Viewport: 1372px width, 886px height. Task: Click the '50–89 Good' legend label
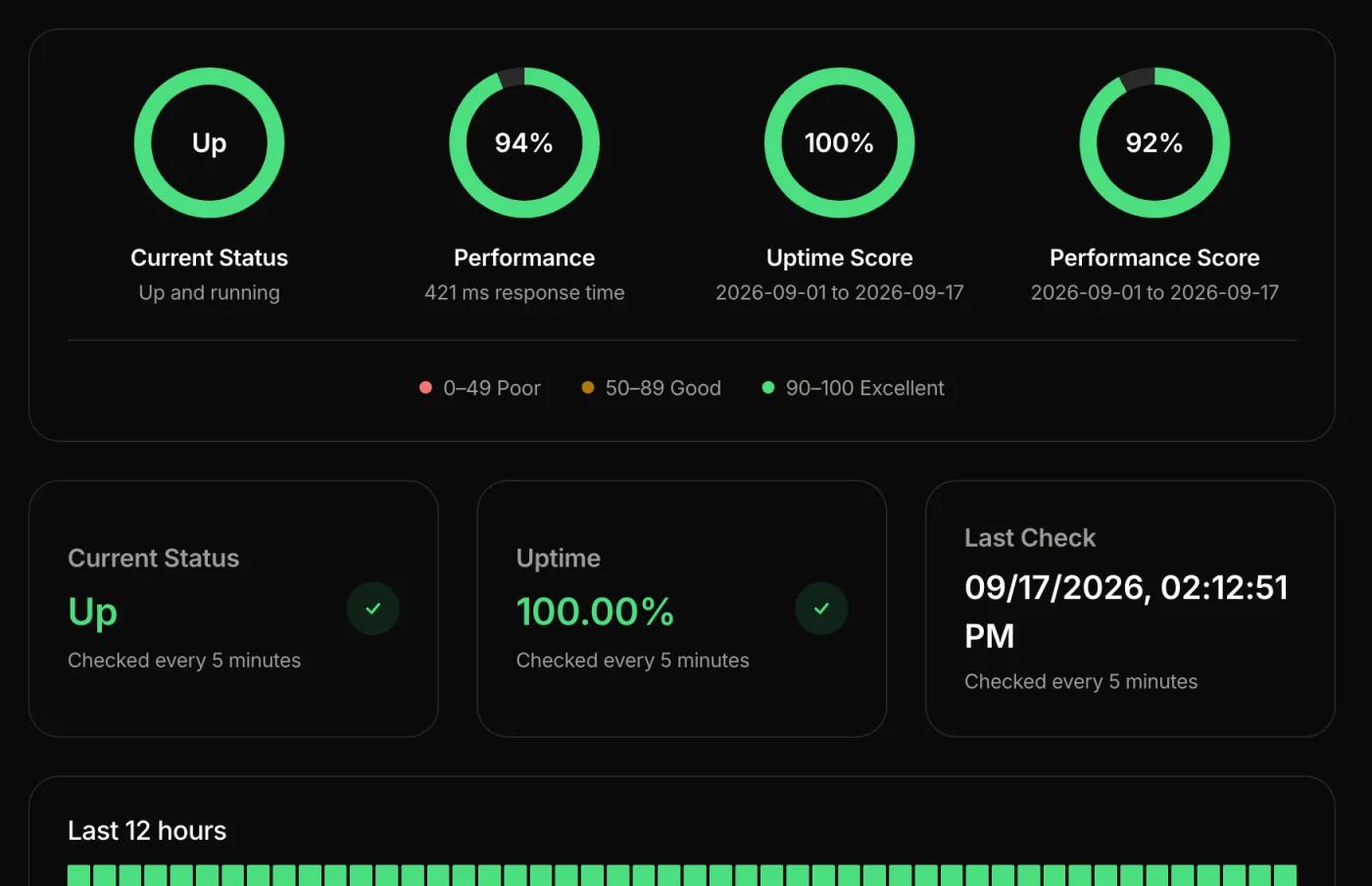click(663, 388)
